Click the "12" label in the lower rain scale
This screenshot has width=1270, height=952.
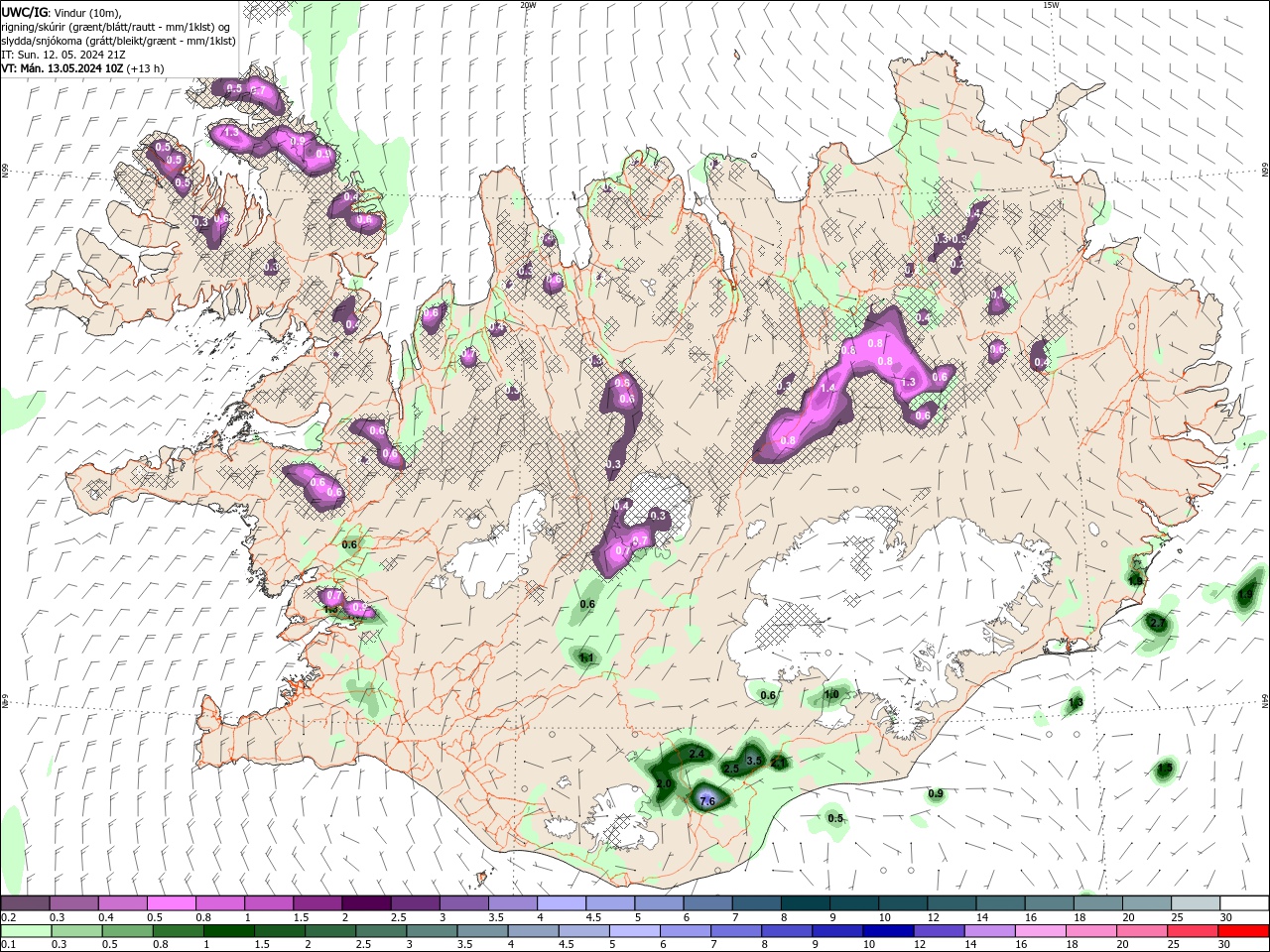point(920,945)
